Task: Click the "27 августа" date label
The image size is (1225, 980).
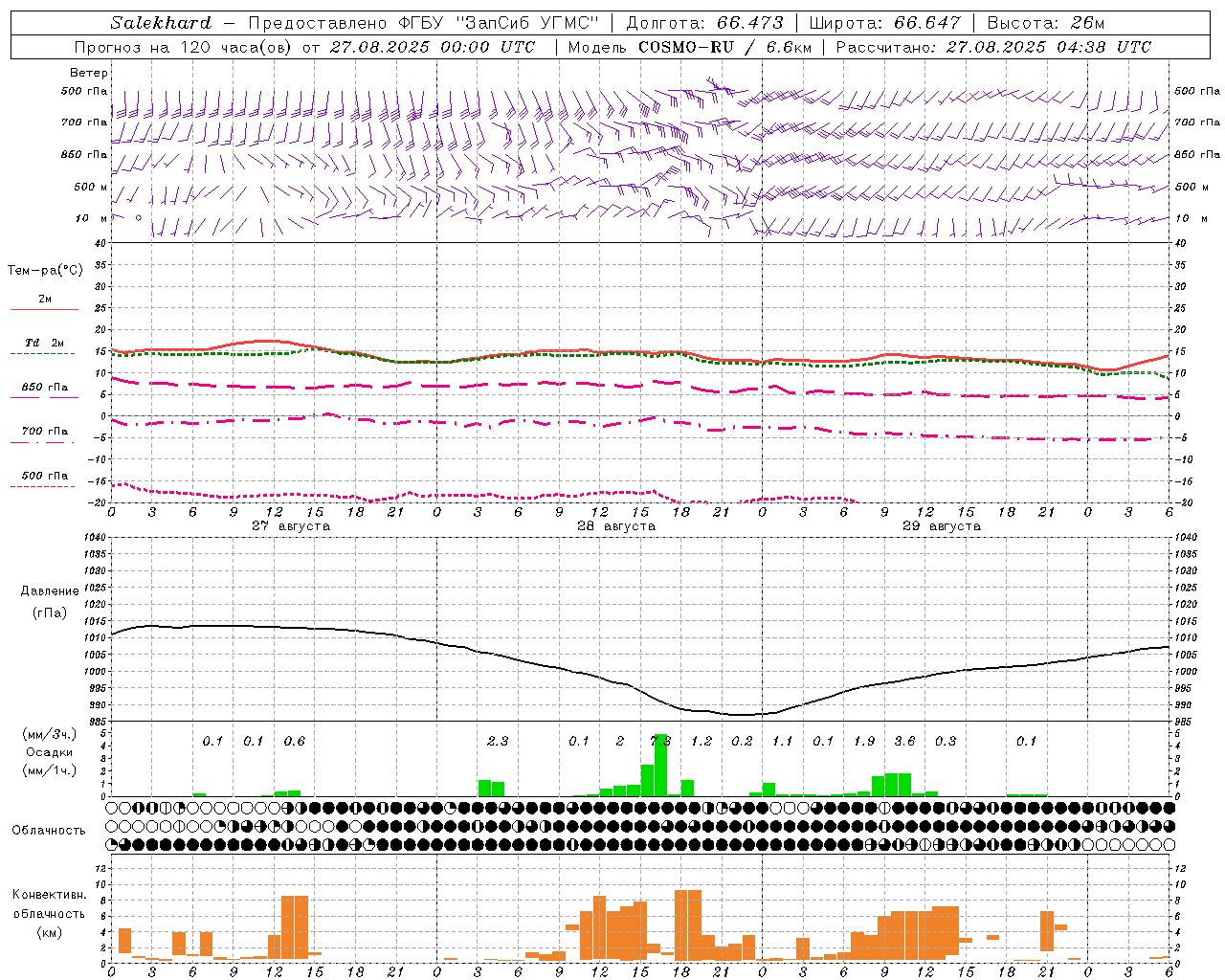Action: [291, 526]
